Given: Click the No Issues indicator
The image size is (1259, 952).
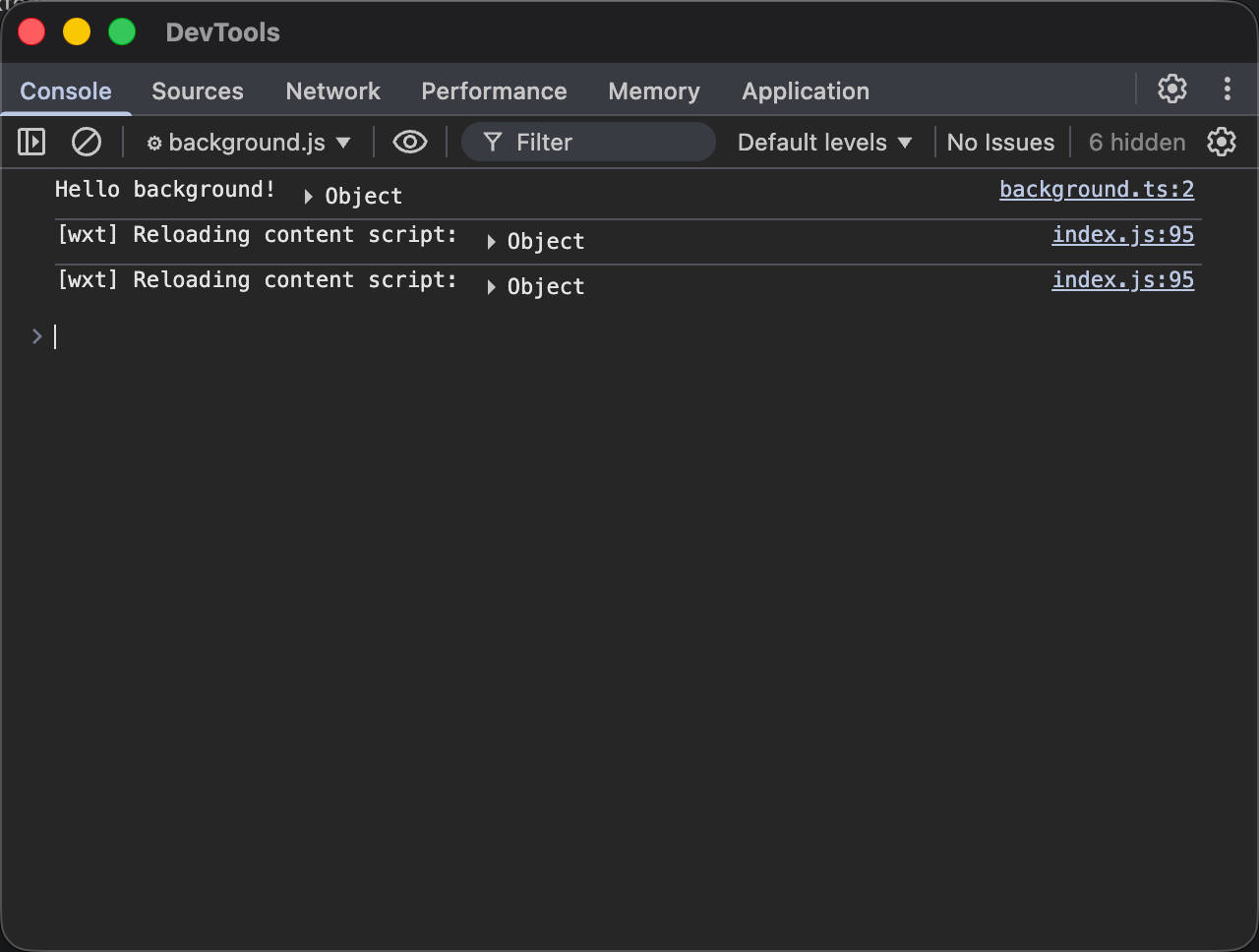Looking at the screenshot, I should point(1000,142).
